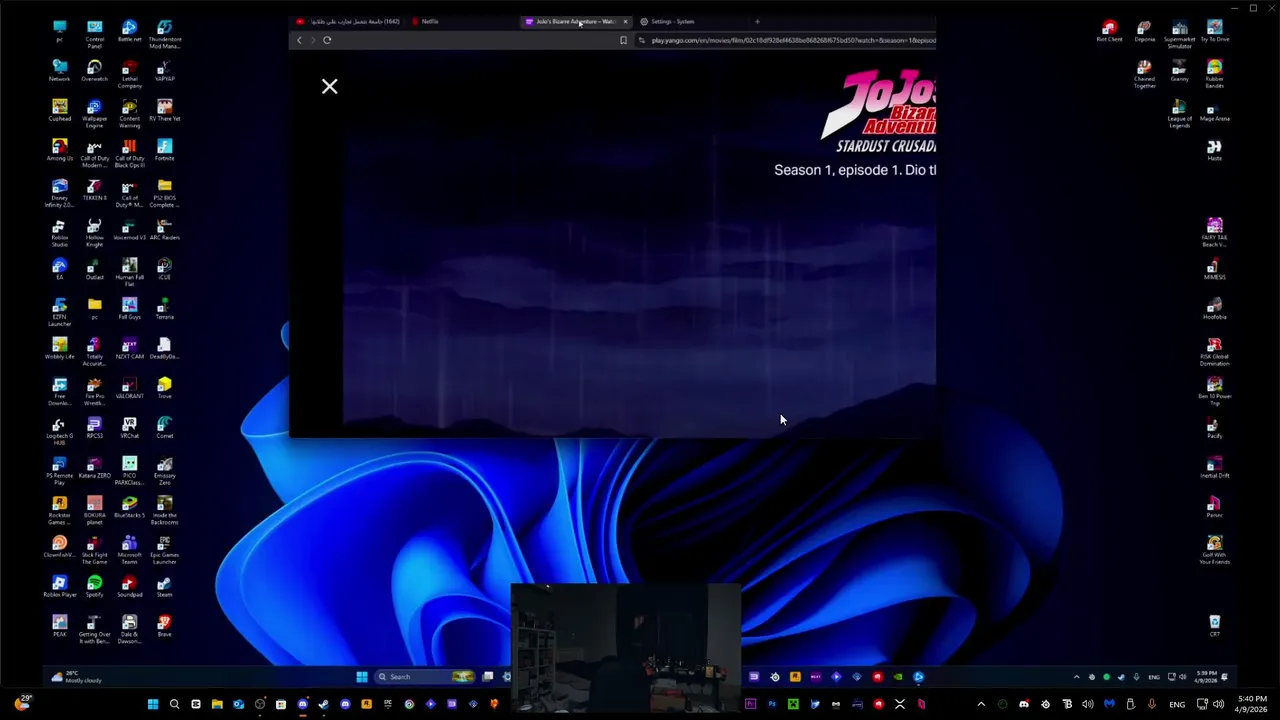Switch to the Netflix browser tab
1280x720 pixels.
point(460,21)
